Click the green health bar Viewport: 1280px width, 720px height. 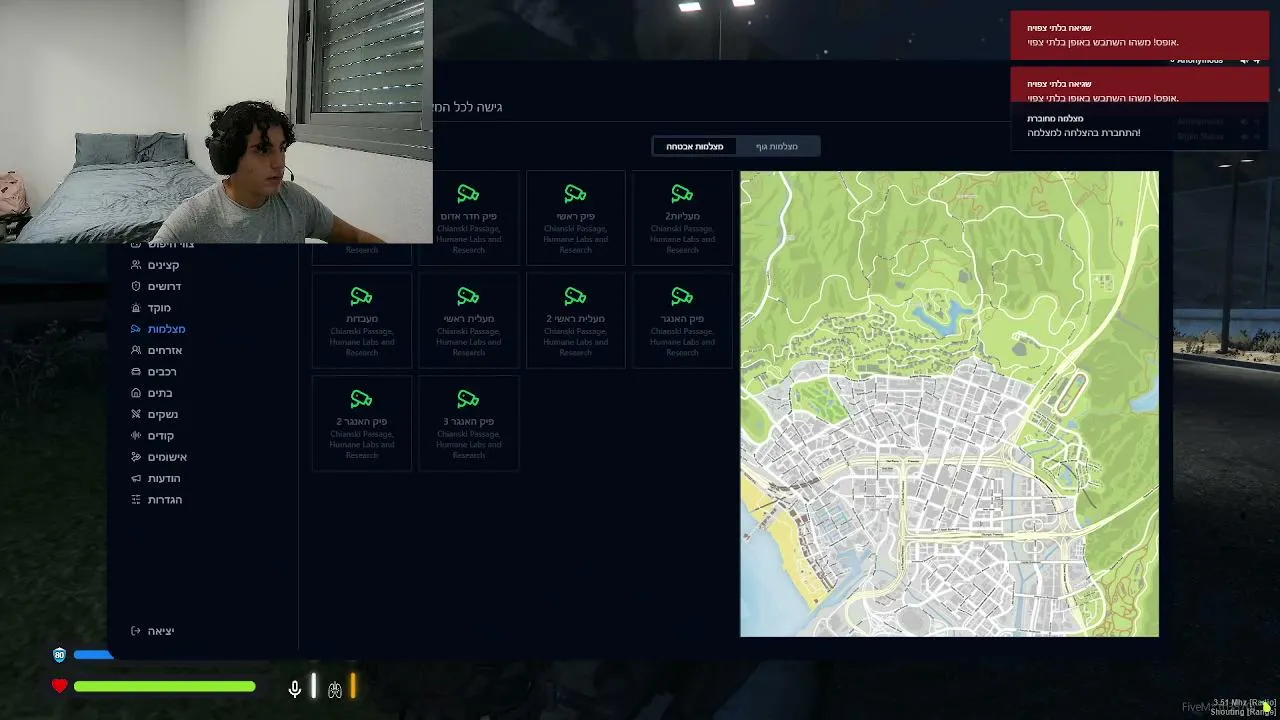tap(164, 686)
